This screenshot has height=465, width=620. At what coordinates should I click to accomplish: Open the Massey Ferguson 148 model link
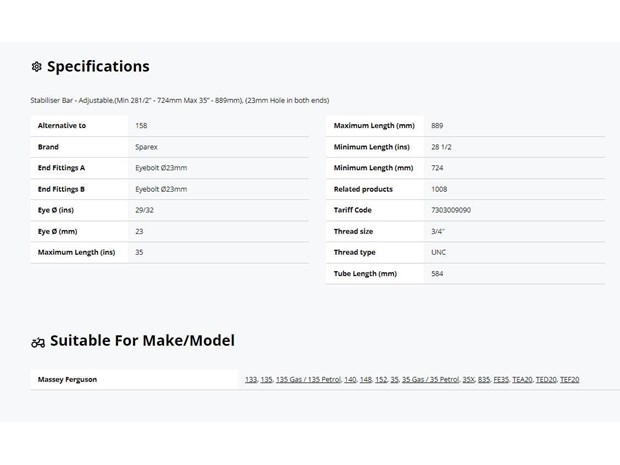tap(366, 379)
